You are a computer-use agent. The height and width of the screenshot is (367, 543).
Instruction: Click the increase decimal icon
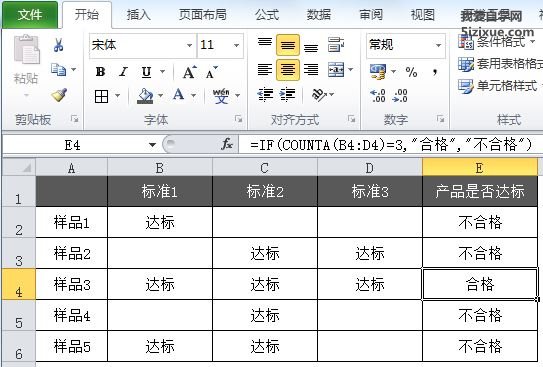tap(378, 95)
